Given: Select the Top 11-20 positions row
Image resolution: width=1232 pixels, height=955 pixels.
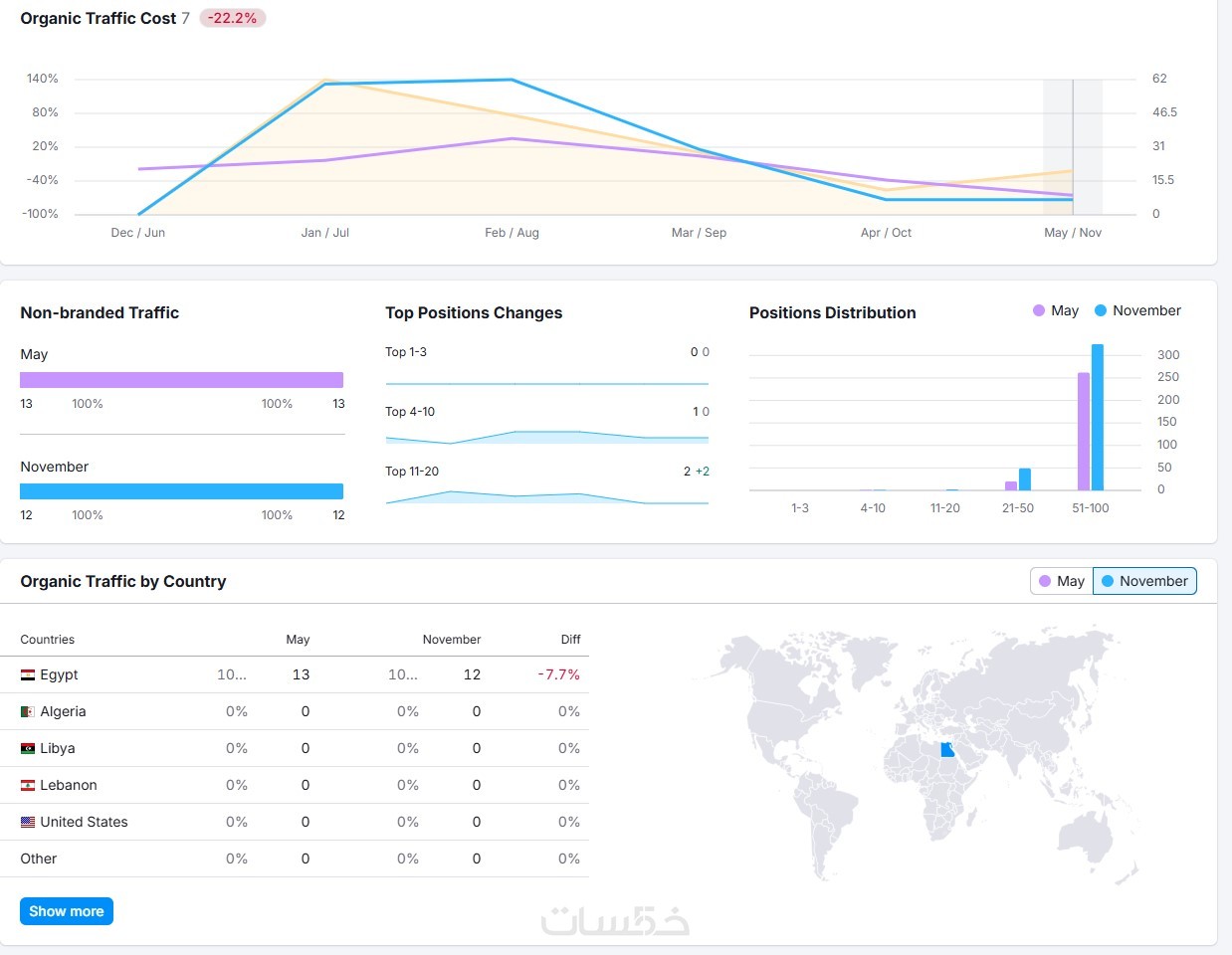Looking at the screenshot, I should (x=546, y=485).
